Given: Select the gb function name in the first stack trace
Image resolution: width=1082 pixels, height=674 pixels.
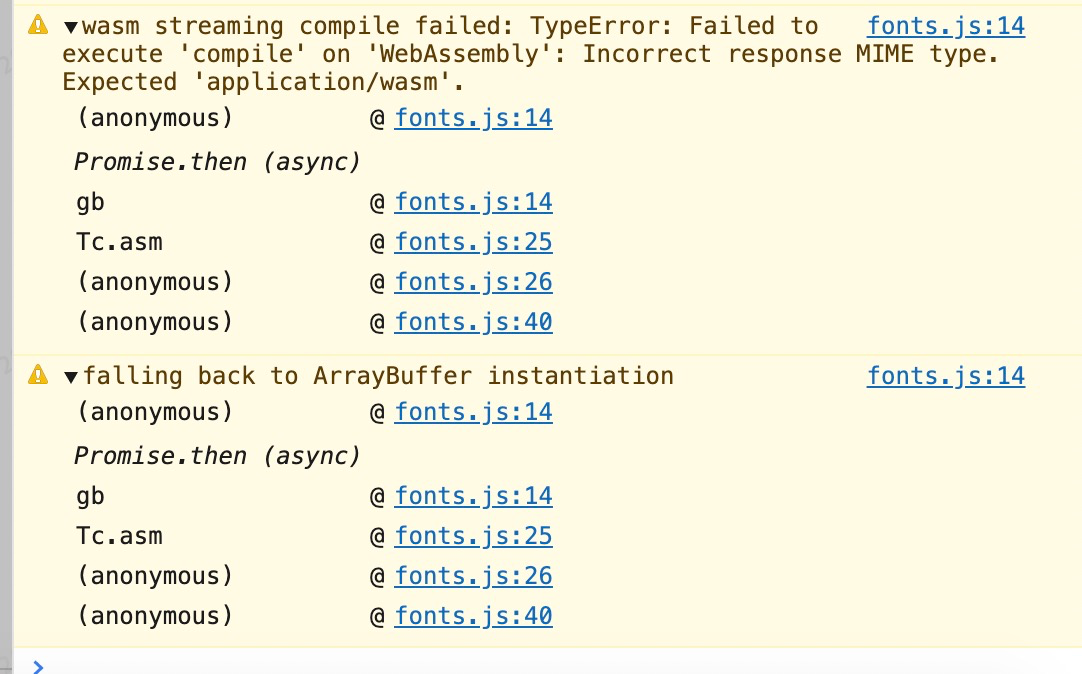Looking at the screenshot, I should point(90,201).
